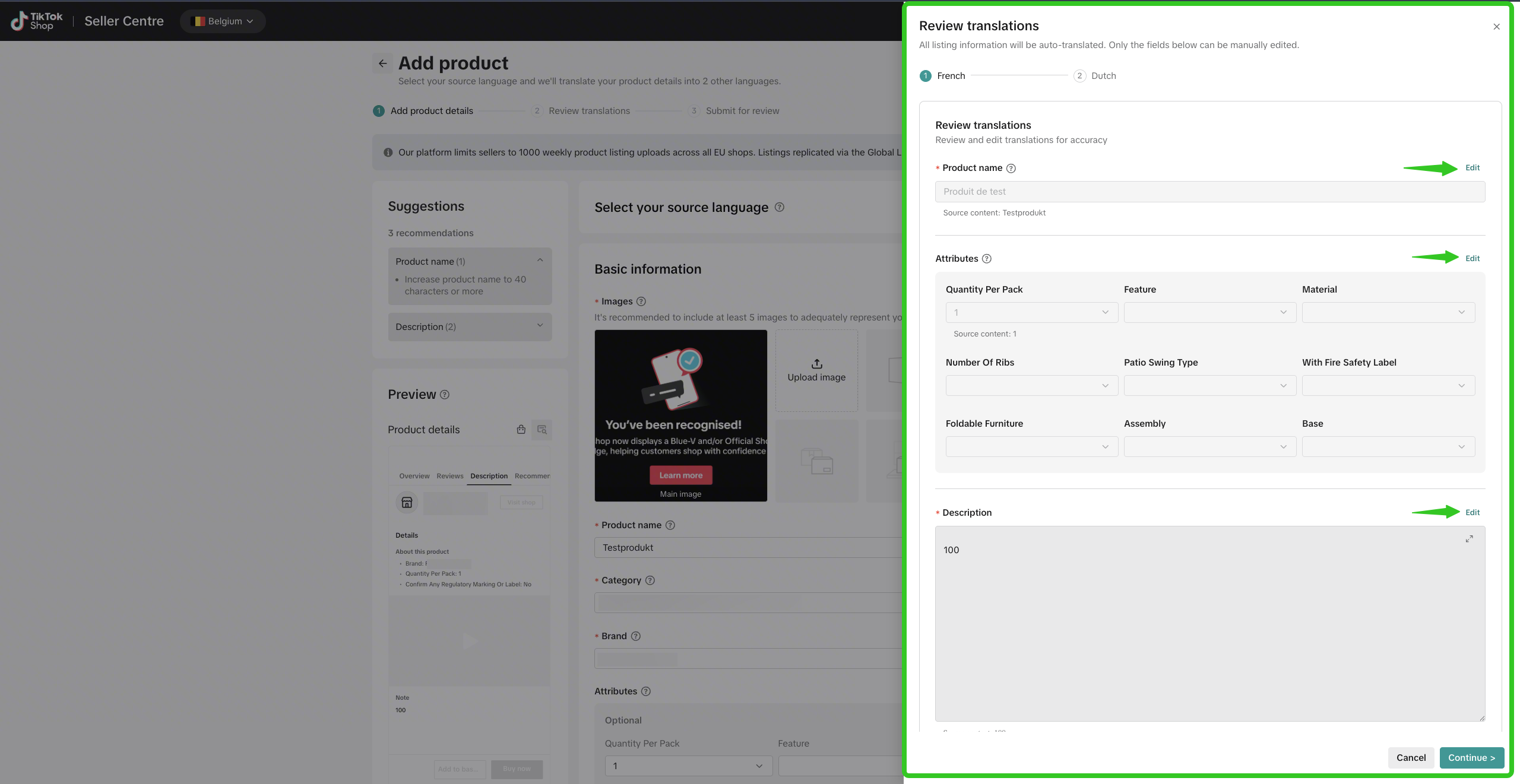
Task: Click Edit next to Product name
Action: [x=1472, y=168]
